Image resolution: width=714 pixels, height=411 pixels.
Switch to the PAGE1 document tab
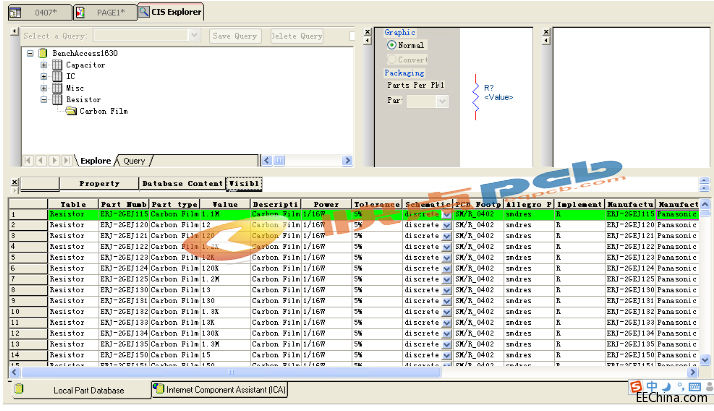(103, 12)
